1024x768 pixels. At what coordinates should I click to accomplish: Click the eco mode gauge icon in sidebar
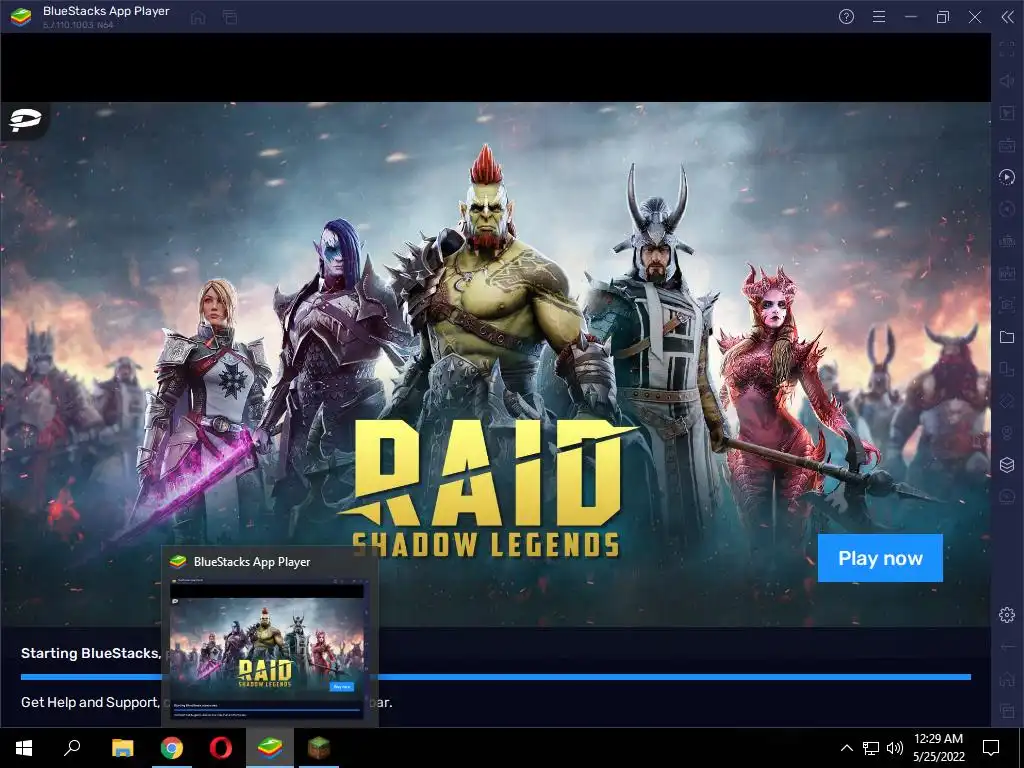pyautogui.click(x=1006, y=497)
